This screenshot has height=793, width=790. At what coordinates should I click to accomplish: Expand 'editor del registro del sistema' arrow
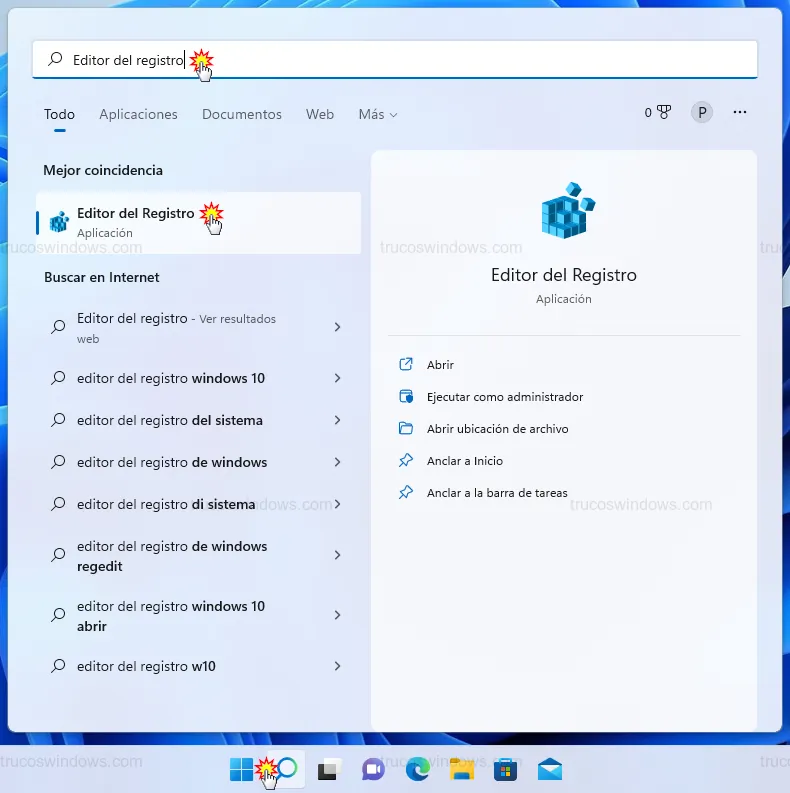coord(337,420)
